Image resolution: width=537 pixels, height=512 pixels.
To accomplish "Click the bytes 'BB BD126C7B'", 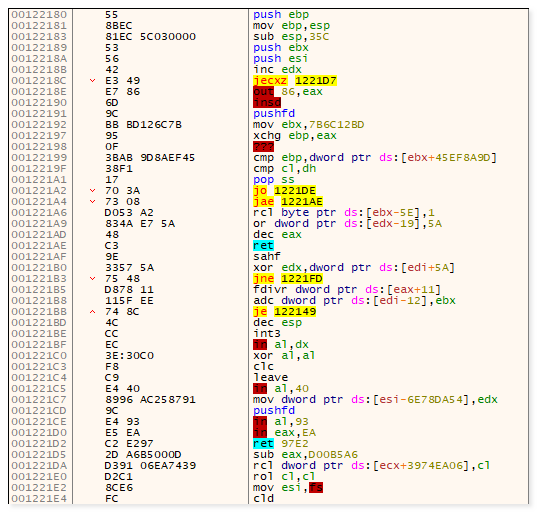I will coord(143,125).
